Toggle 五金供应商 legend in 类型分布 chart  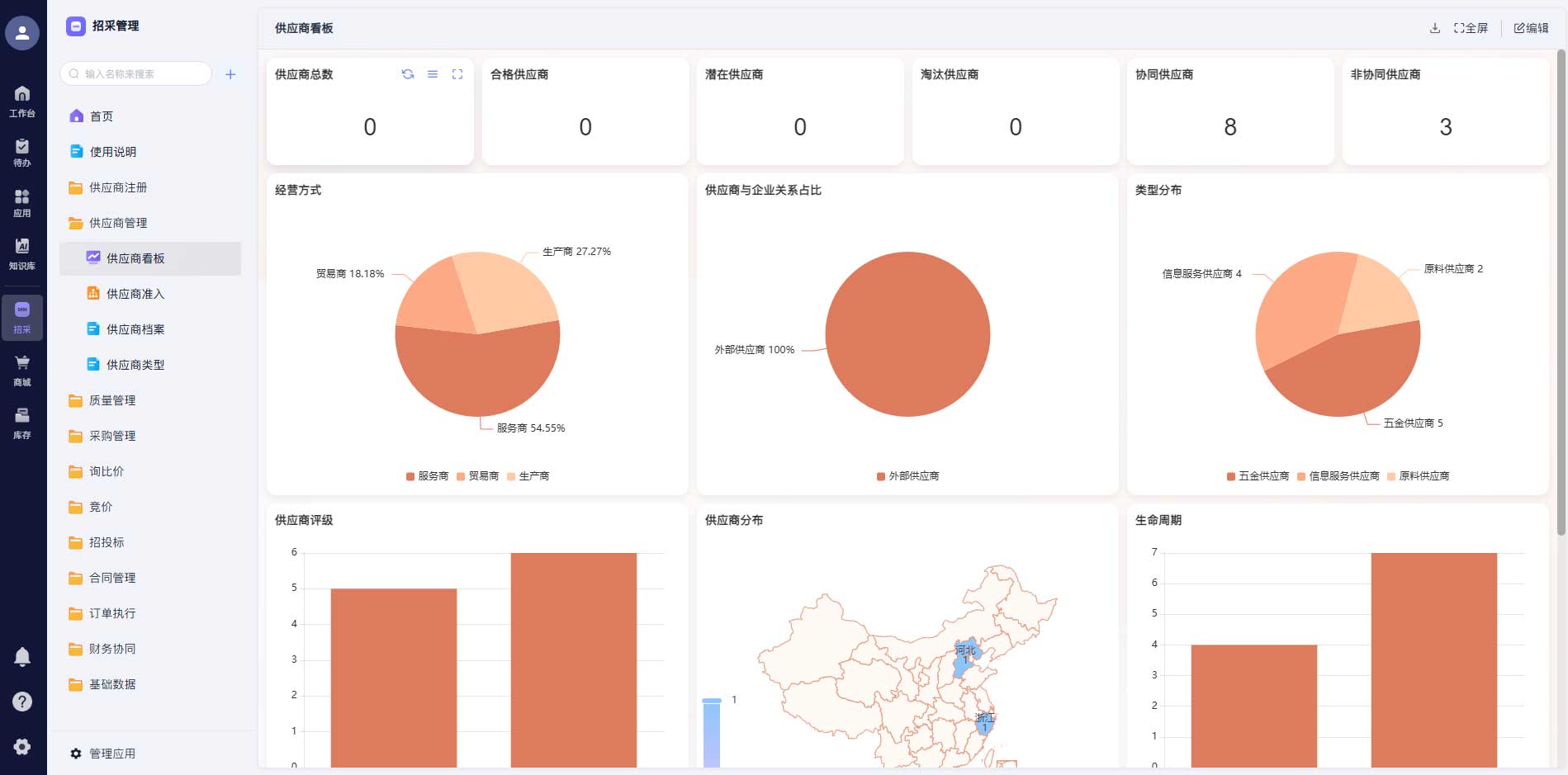click(x=1258, y=476)
